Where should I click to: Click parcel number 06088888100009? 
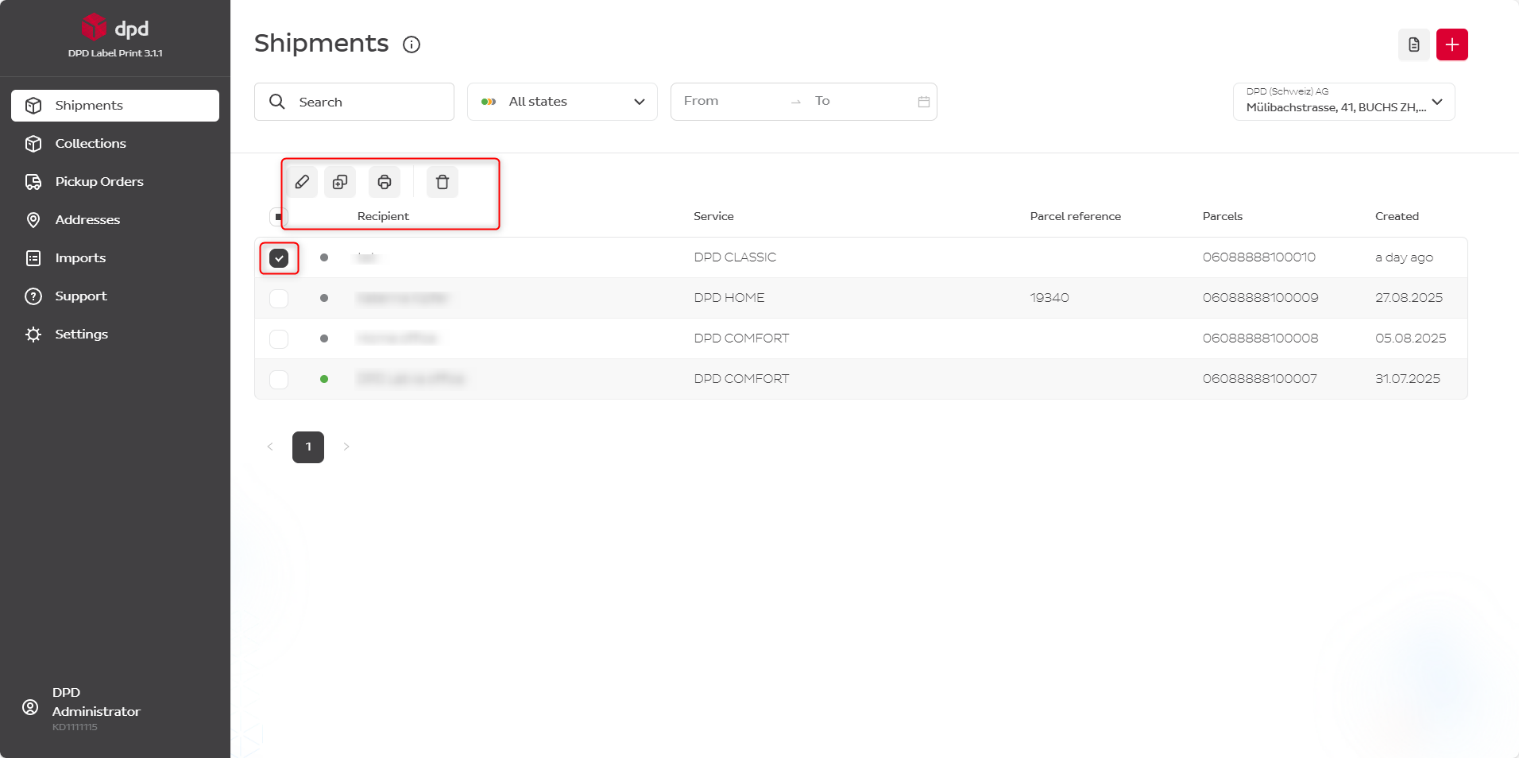coord(1260,298)
